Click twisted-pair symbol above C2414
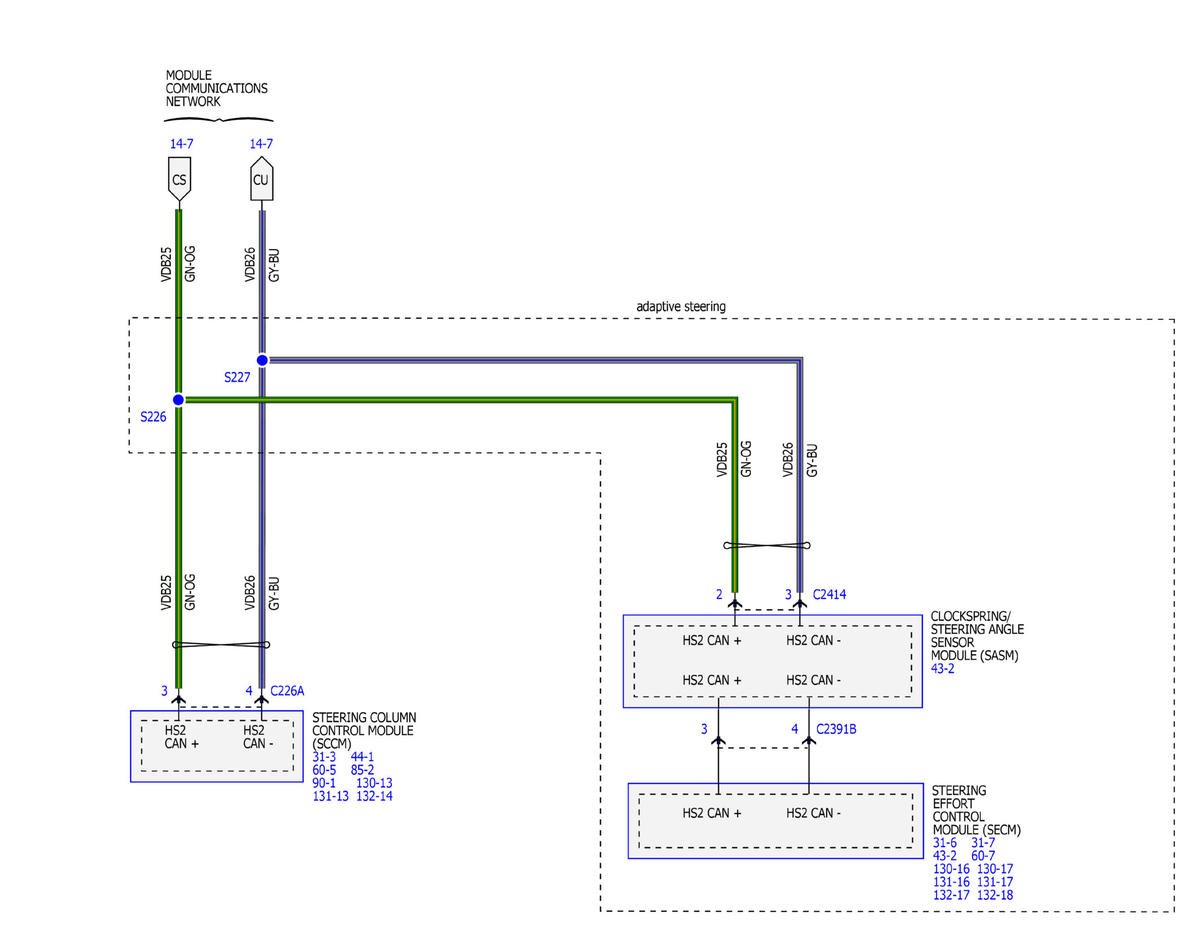Viewport: 1200px width, 927px height. tap(767, 545)
